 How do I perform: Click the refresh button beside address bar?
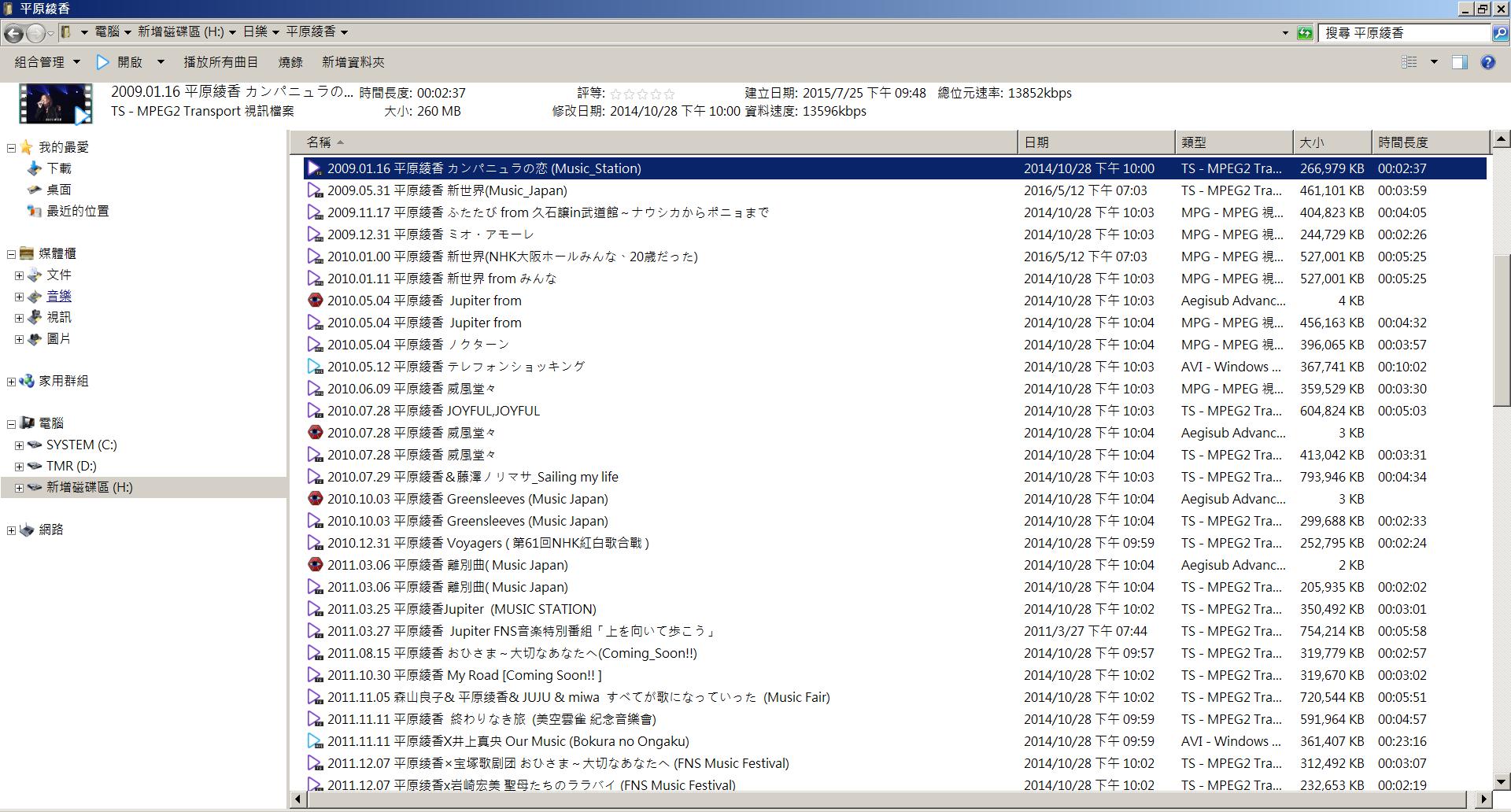(1305, 32)
